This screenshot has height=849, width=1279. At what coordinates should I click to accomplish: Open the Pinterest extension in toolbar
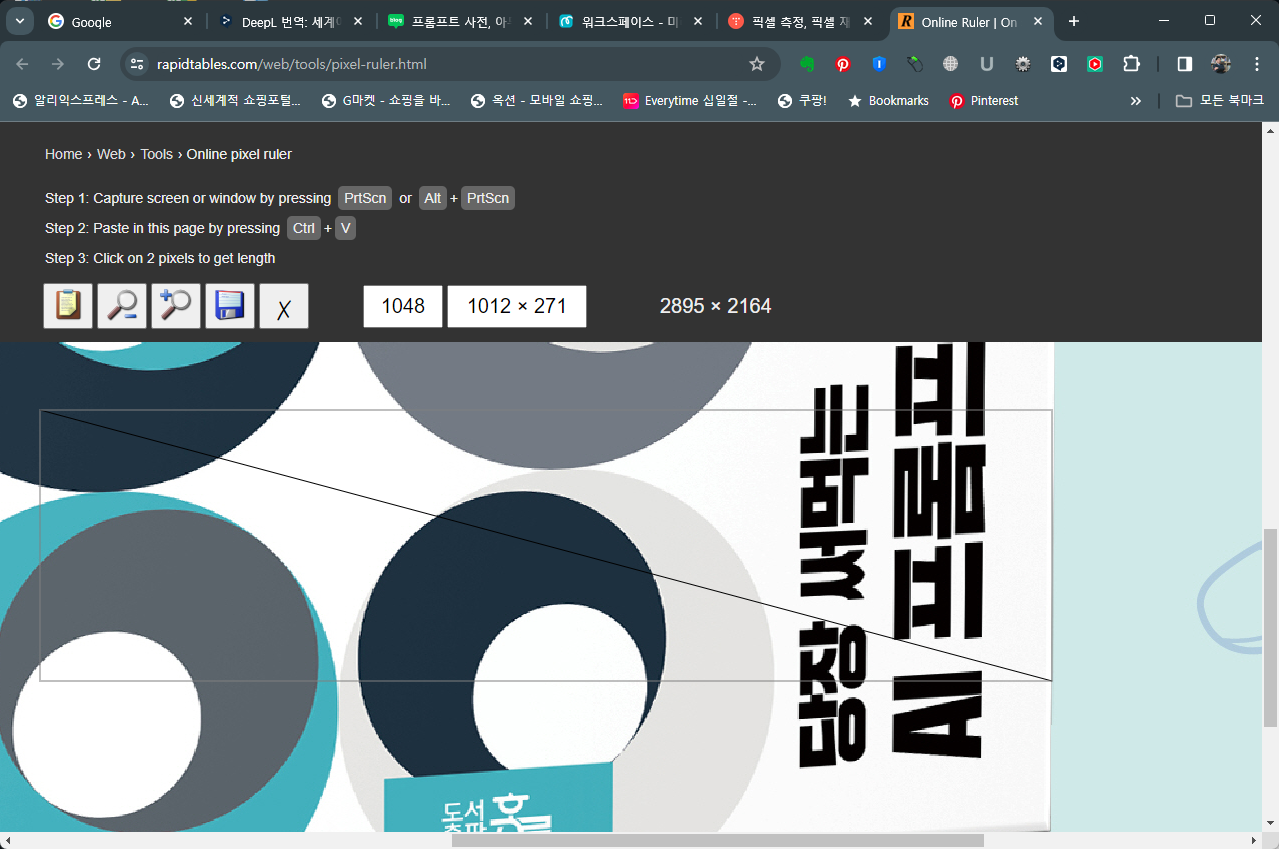[x=843, y=64]
